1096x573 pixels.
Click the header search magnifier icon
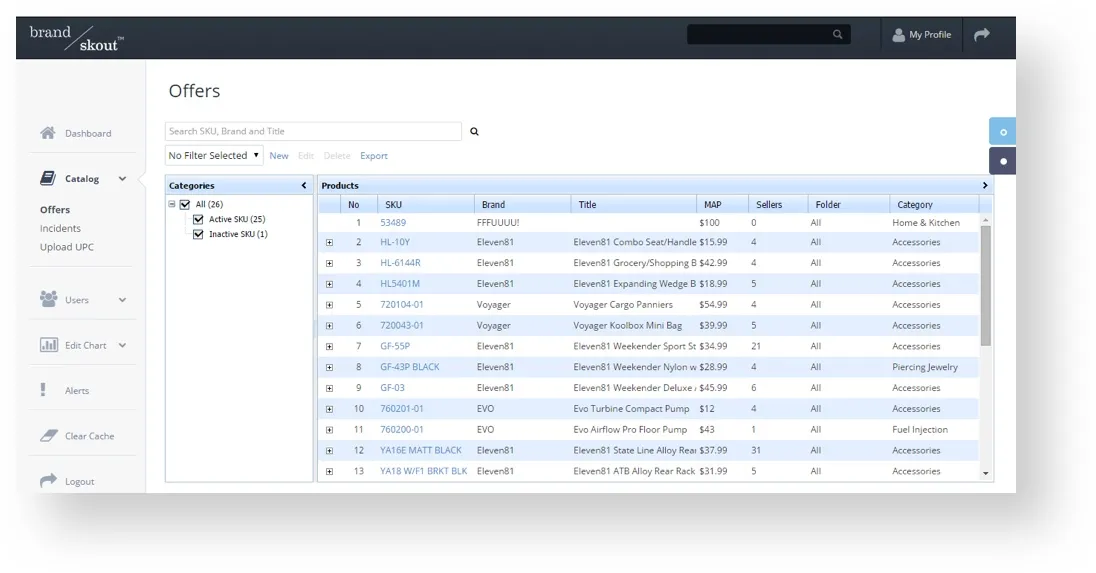(837, 34)
